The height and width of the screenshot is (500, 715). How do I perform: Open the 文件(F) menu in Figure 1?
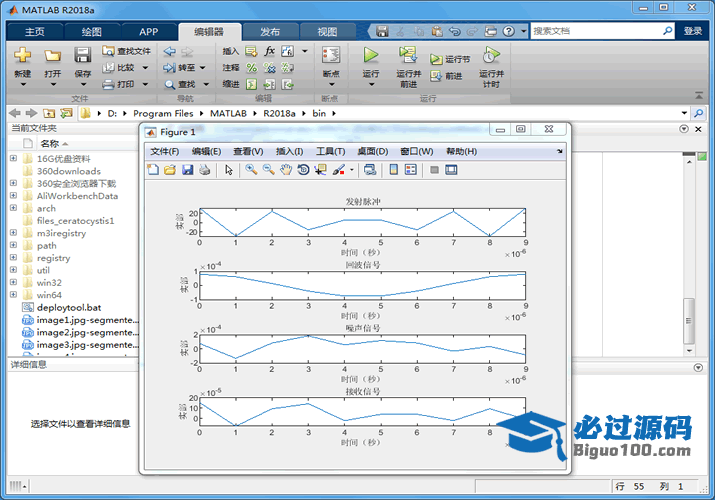point(165,151)
